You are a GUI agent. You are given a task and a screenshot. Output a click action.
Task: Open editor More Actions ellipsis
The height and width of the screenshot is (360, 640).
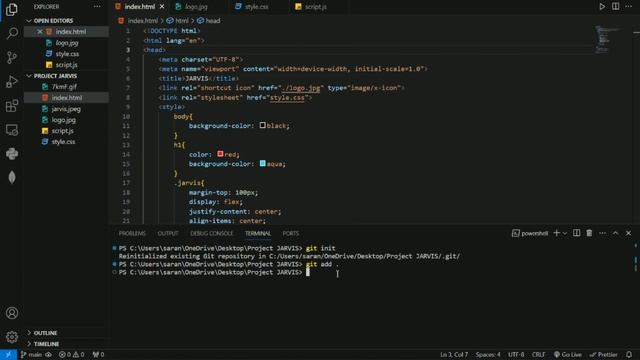pyautogui.click(x=629, y=7)
